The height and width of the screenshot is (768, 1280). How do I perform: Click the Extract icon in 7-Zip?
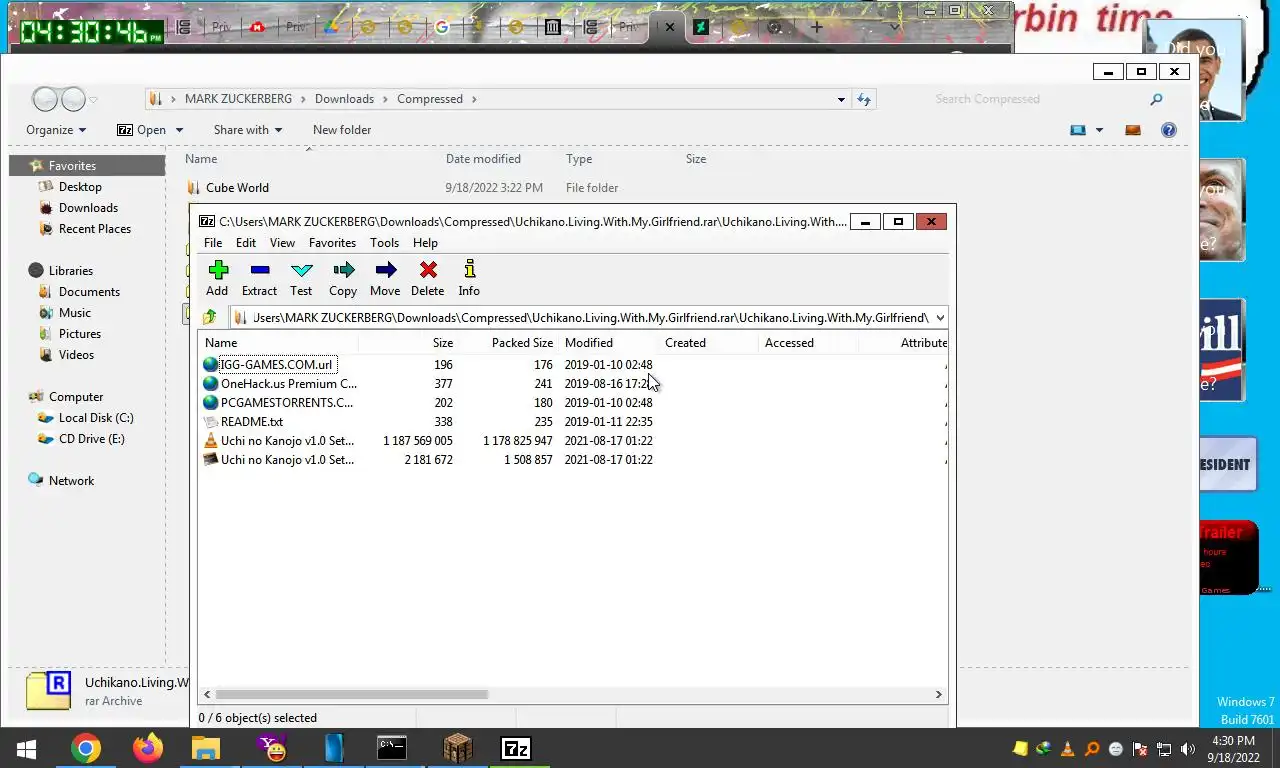(259, 278)
